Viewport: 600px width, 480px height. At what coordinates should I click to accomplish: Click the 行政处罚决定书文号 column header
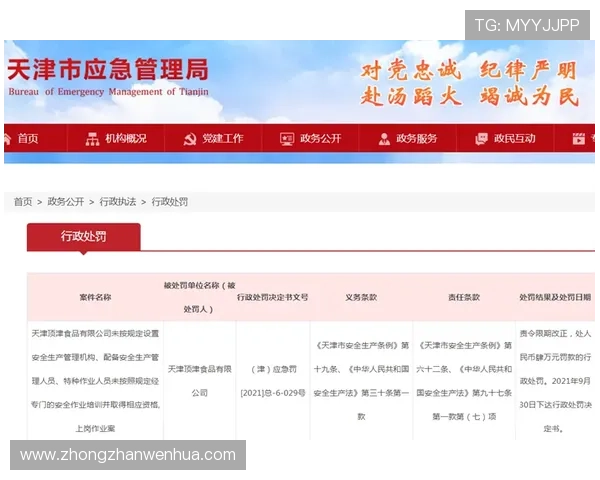click(272, 297)
